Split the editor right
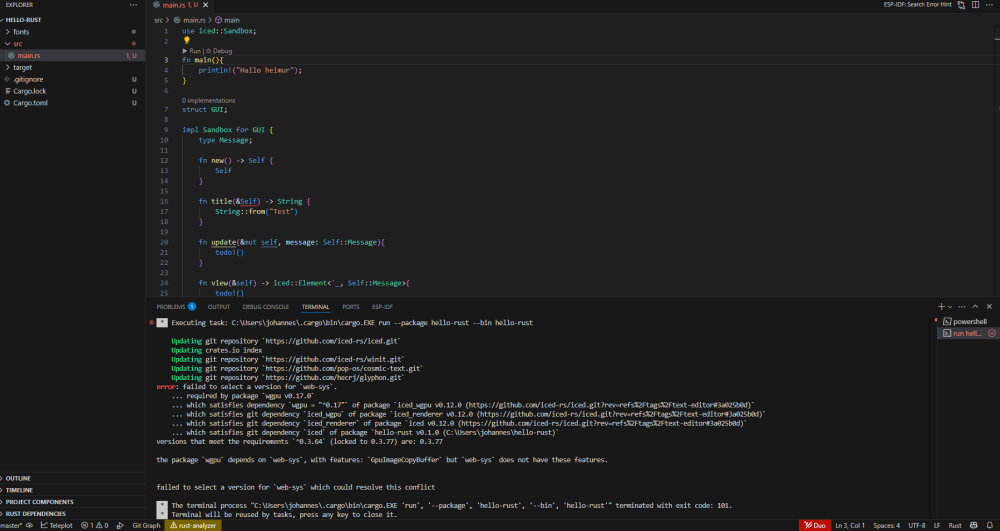Viewport: 1000px width, 531px height. click(975, 4)
